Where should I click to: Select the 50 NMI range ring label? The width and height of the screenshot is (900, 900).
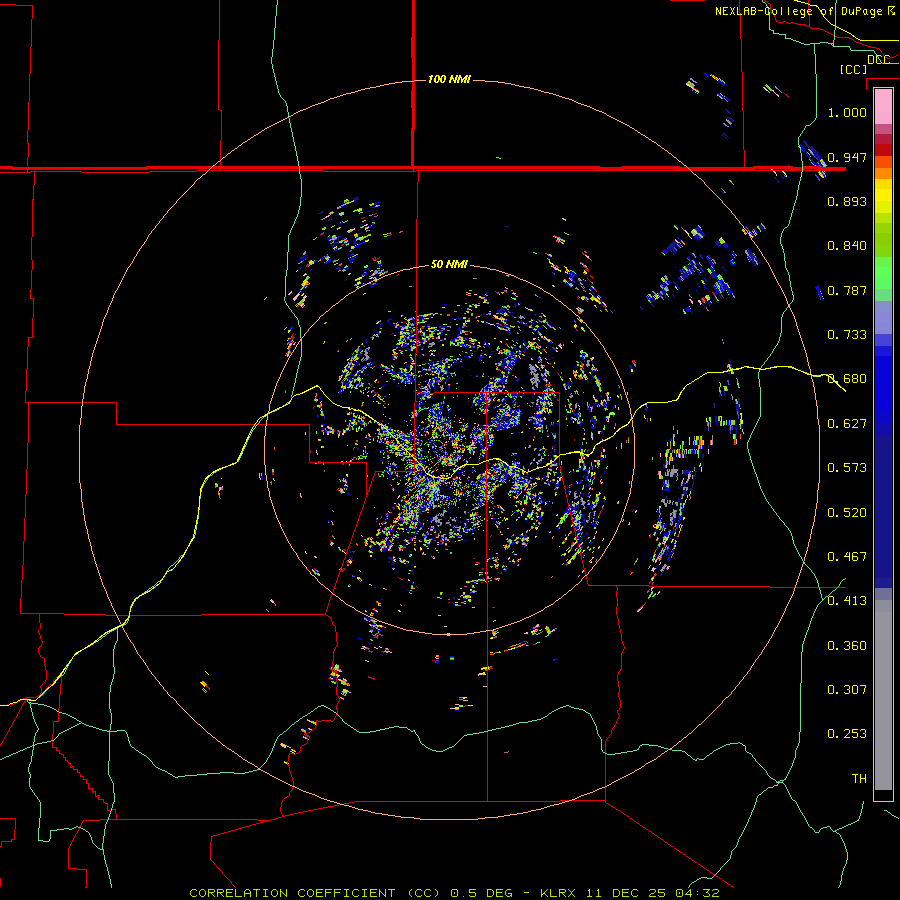point(449,264)
